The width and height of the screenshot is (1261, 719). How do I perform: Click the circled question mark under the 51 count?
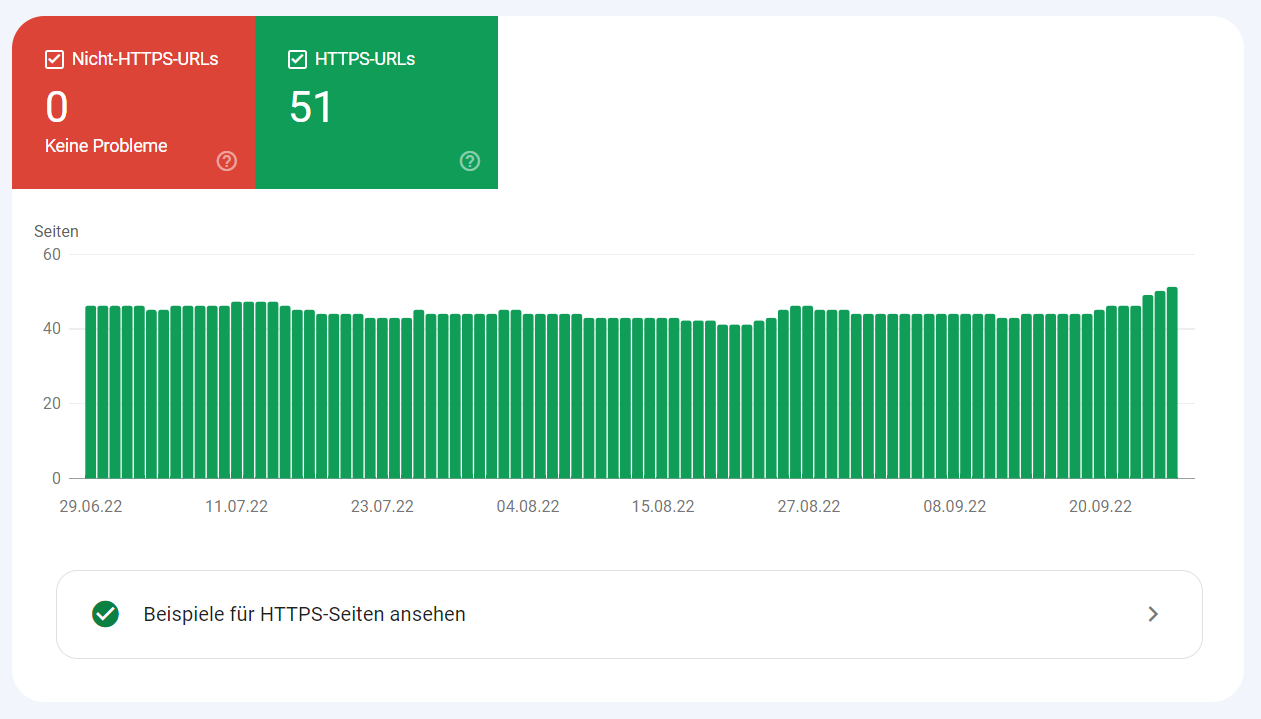tap(470, 161)
